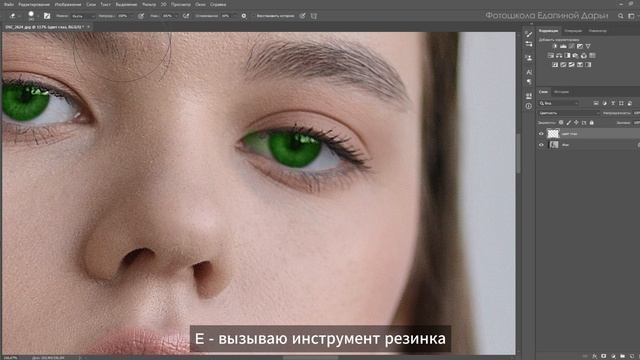Hide the Фон background layer
Image resolution: width=640 pixels, height=360 pixels.
point(542,144)
